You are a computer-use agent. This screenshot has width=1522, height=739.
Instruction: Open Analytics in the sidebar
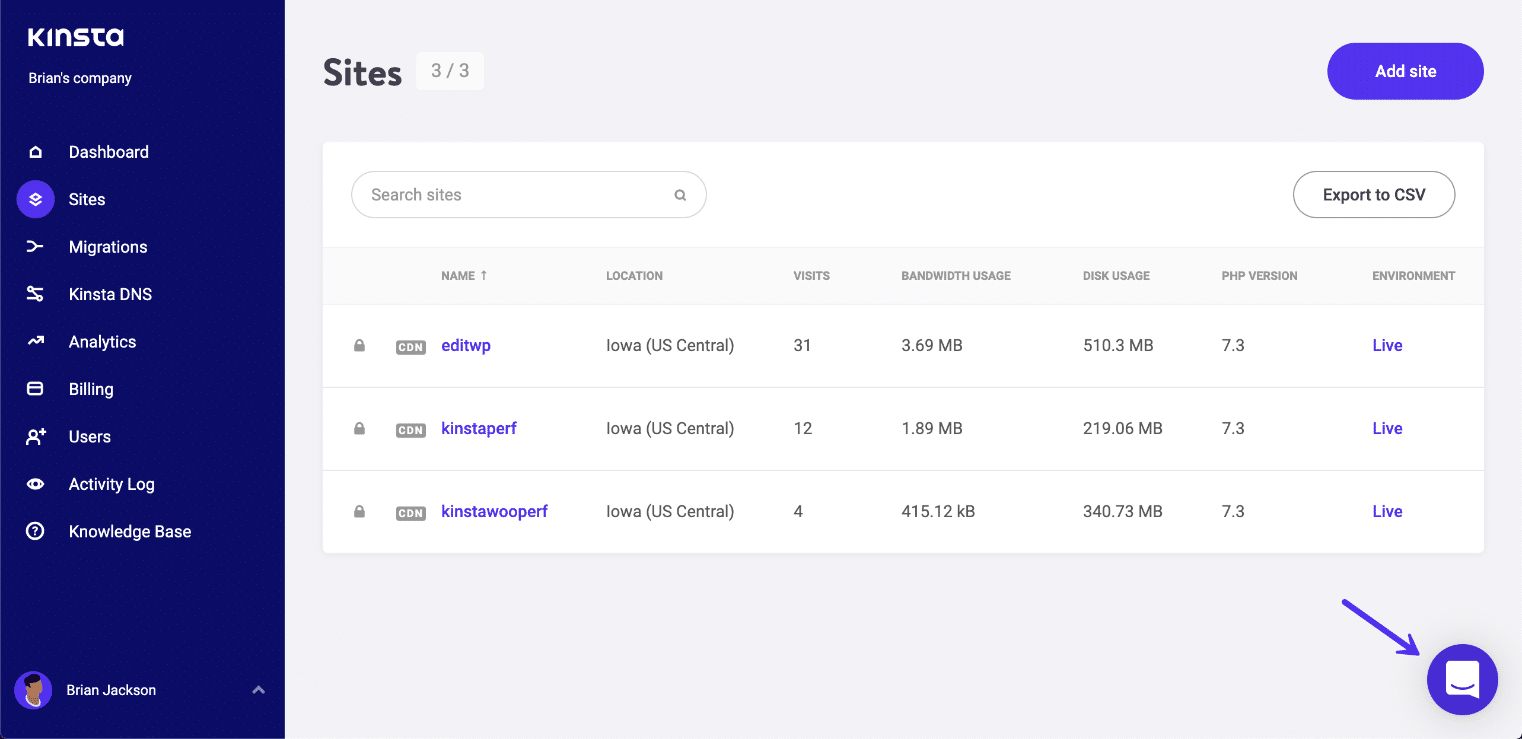102,342
